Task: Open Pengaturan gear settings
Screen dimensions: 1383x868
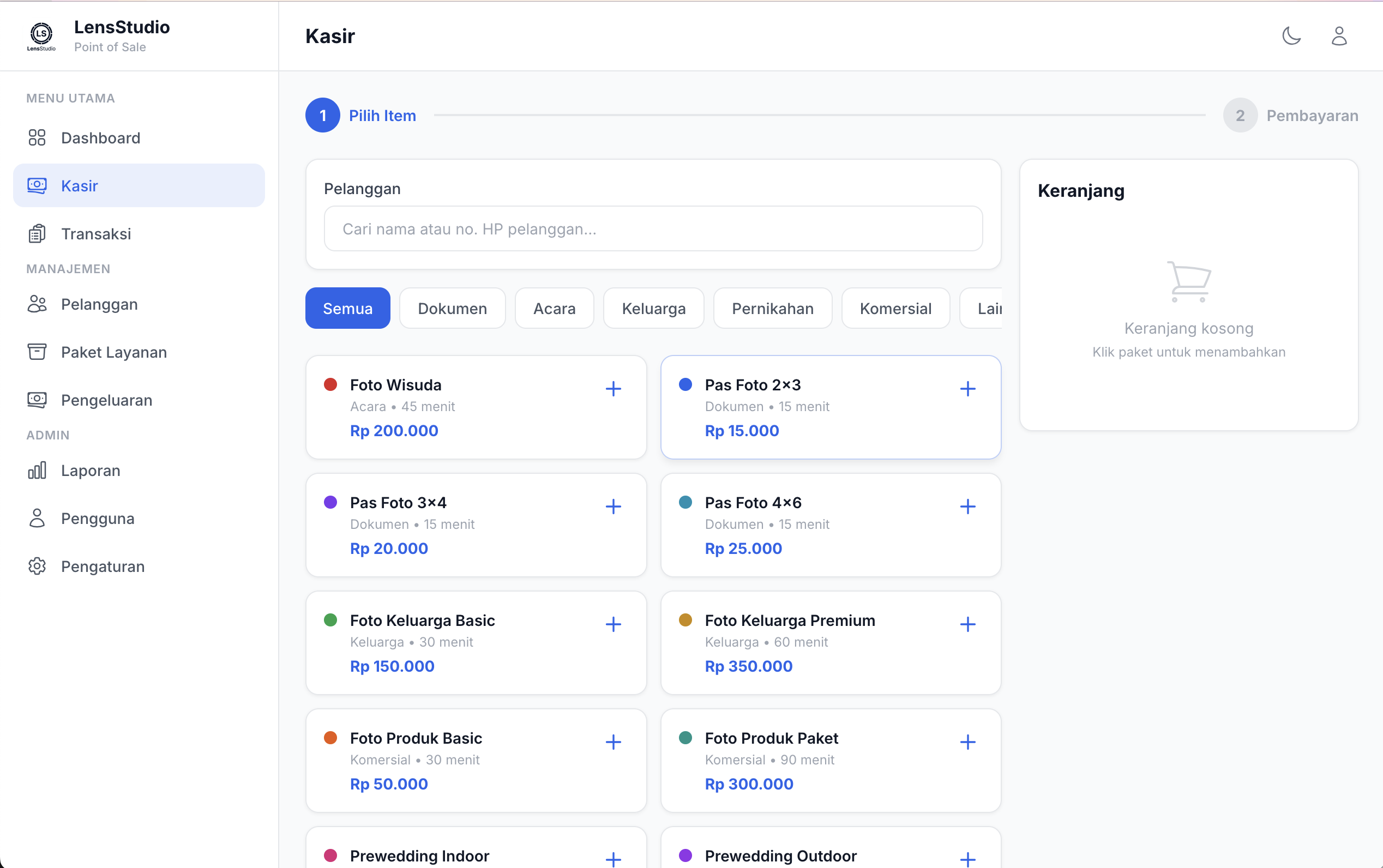Action: [102, 566]
